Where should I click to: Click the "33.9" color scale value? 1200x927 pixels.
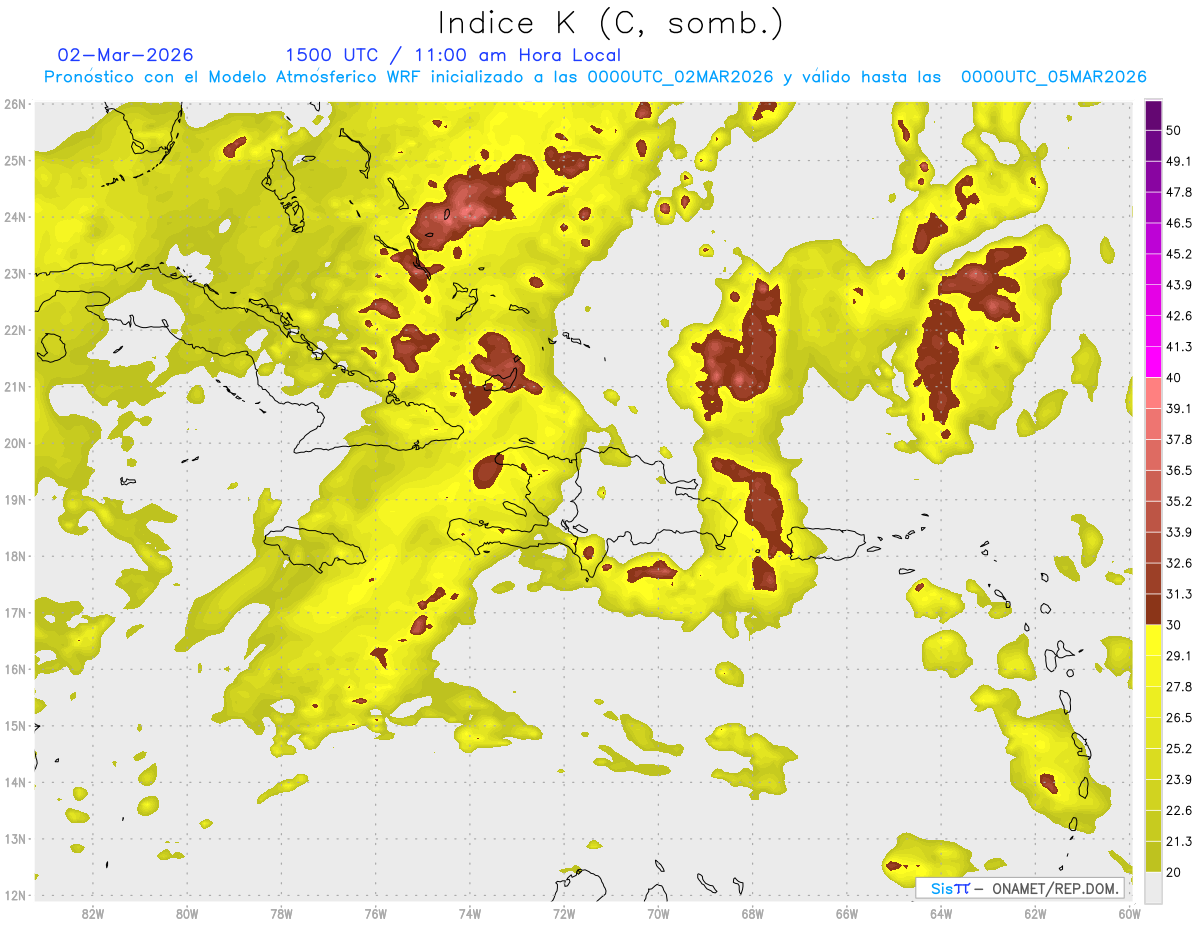[1179, 533]
